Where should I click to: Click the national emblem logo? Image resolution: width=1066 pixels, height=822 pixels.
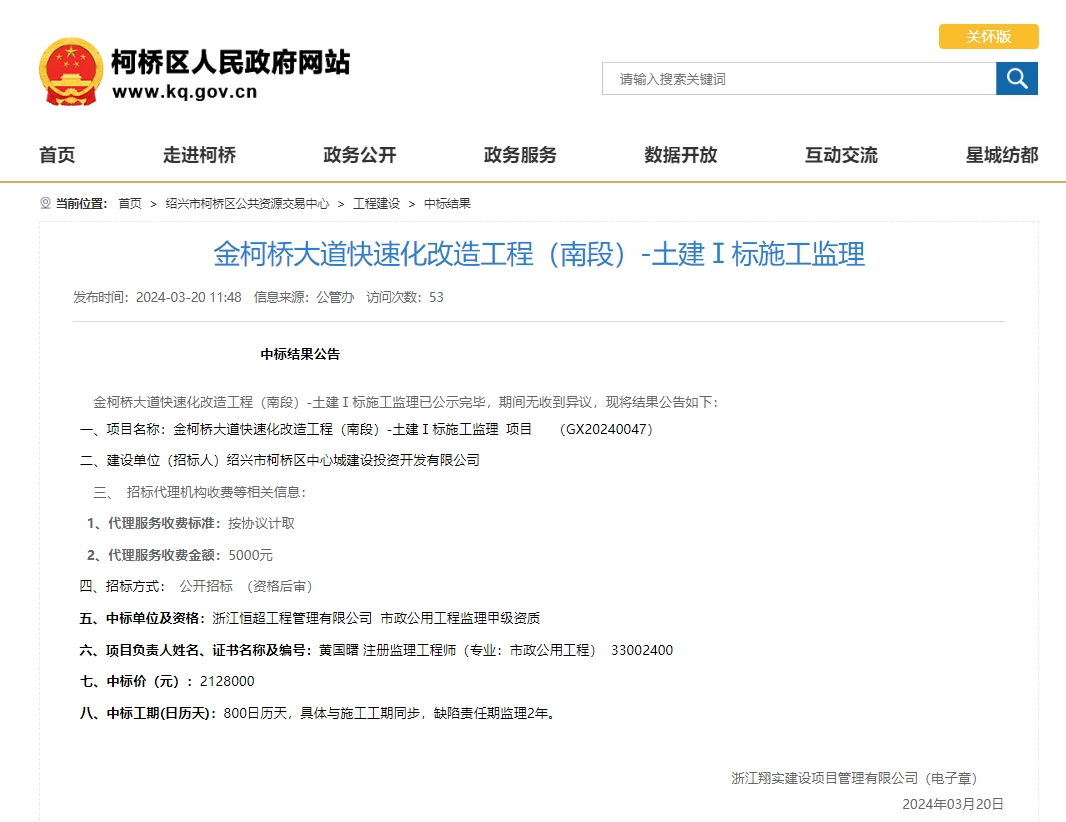(x=70, y=72)
